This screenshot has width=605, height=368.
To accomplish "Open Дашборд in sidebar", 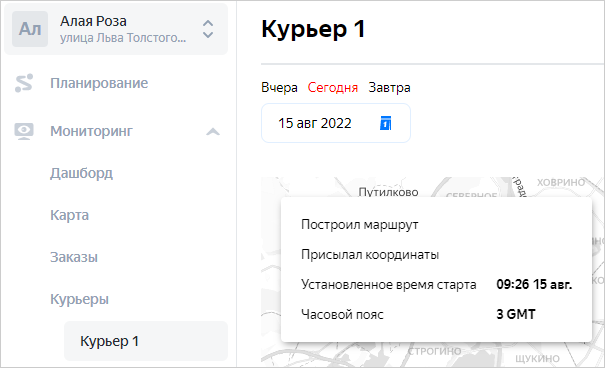I will (x=81, y=173).
